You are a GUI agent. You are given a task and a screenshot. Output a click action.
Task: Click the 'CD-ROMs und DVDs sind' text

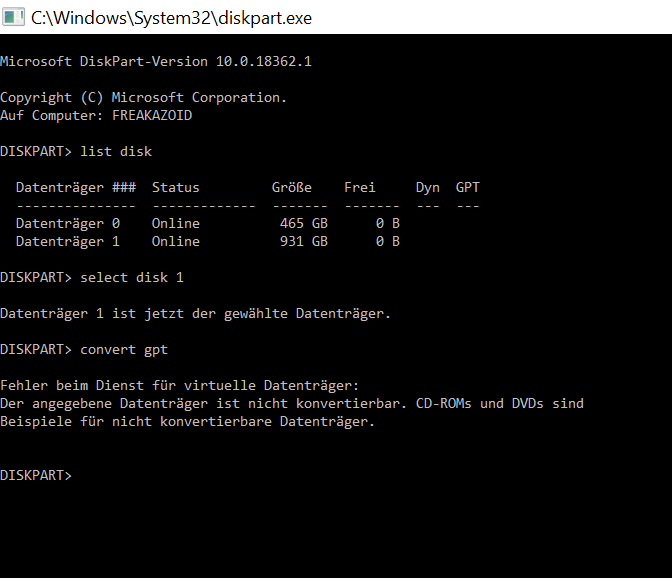coord(500,403)
